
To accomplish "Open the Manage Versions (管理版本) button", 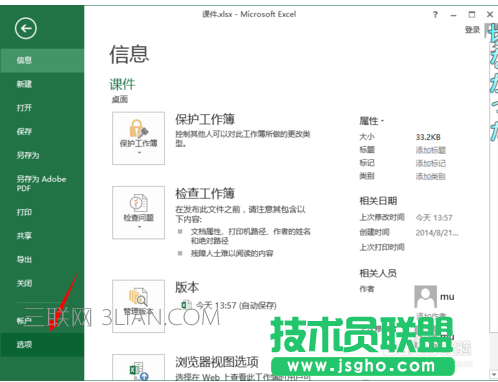I will [138, 306].
